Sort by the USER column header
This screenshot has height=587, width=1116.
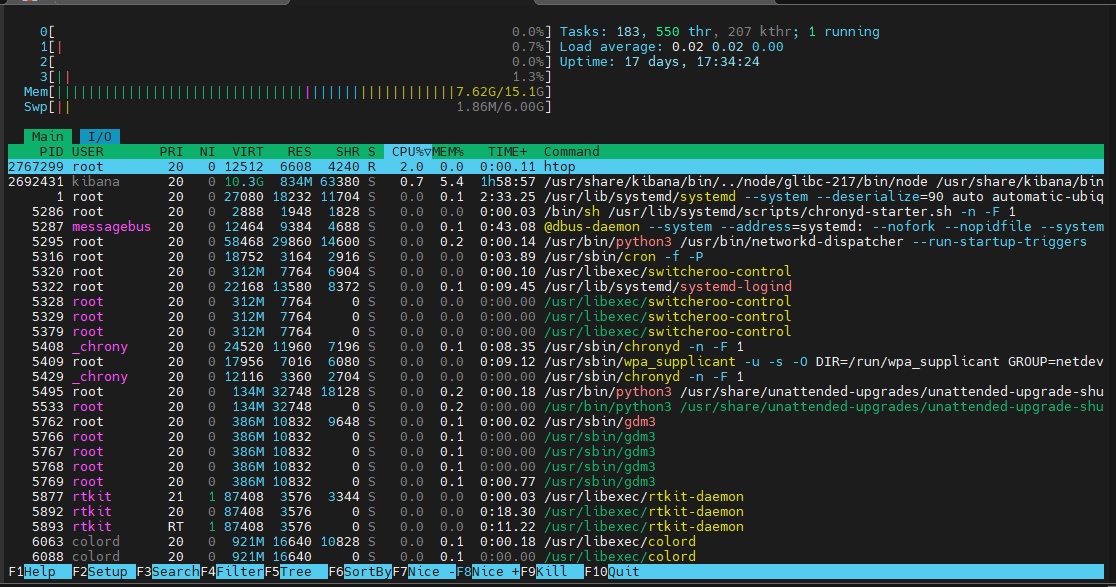point(88,152)
